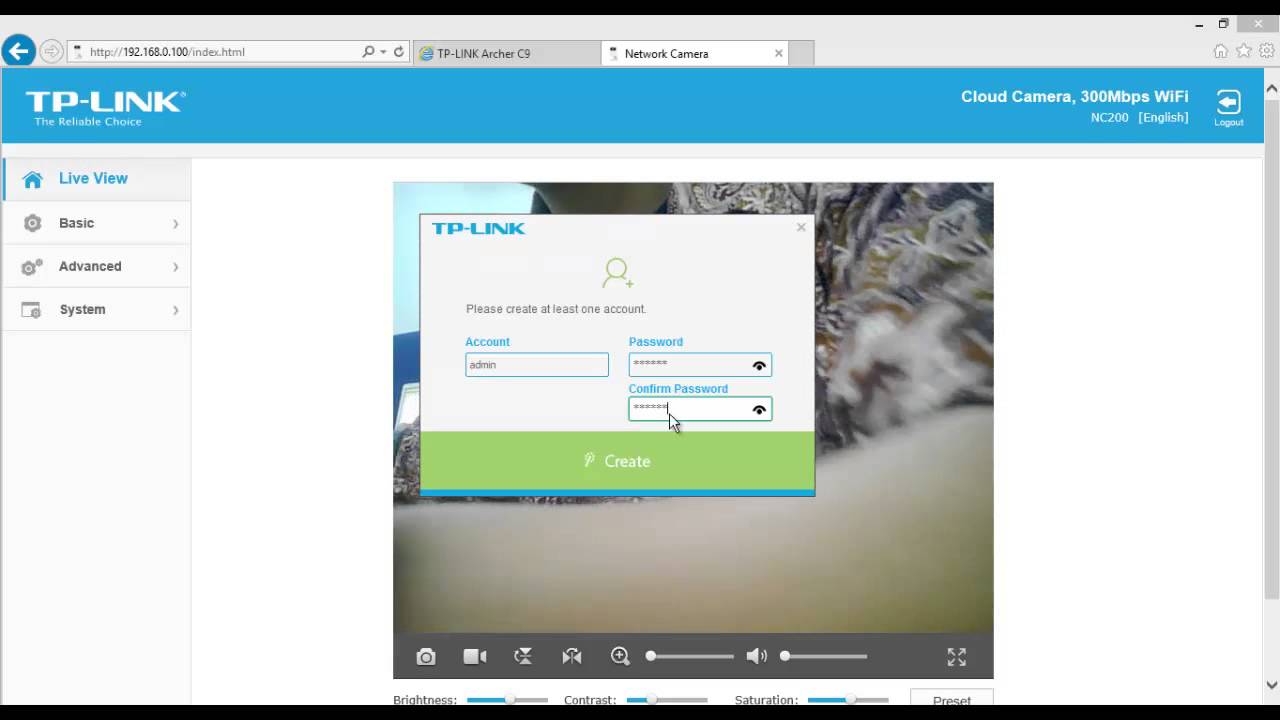Click the 'Cloud Camera, 300Mbps WiFi' text

pyautogui.click(x=1075, y=96)
